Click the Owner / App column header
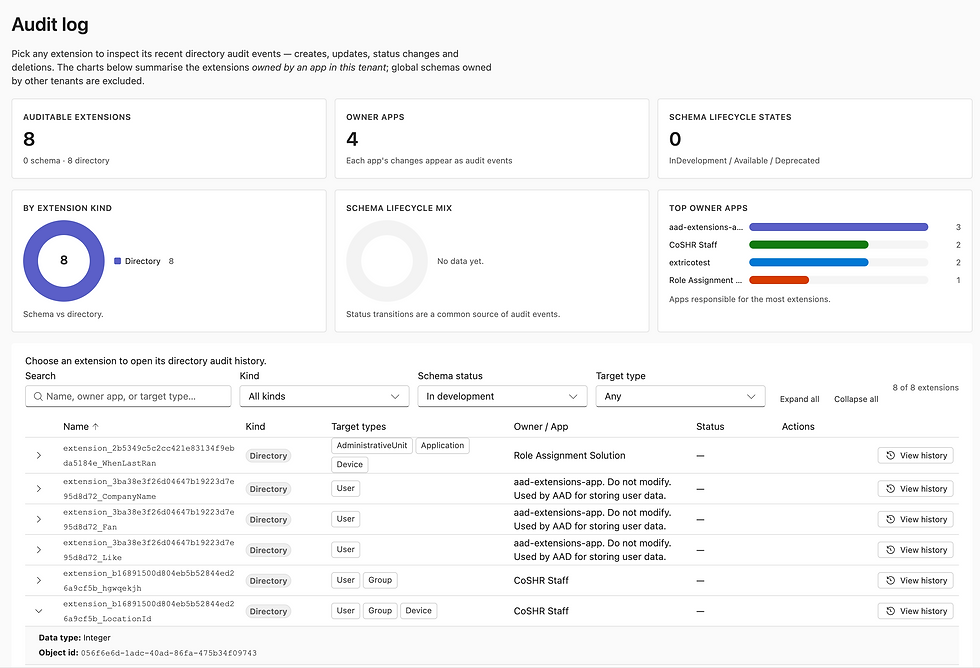980x668 pixels. point(541,427)
